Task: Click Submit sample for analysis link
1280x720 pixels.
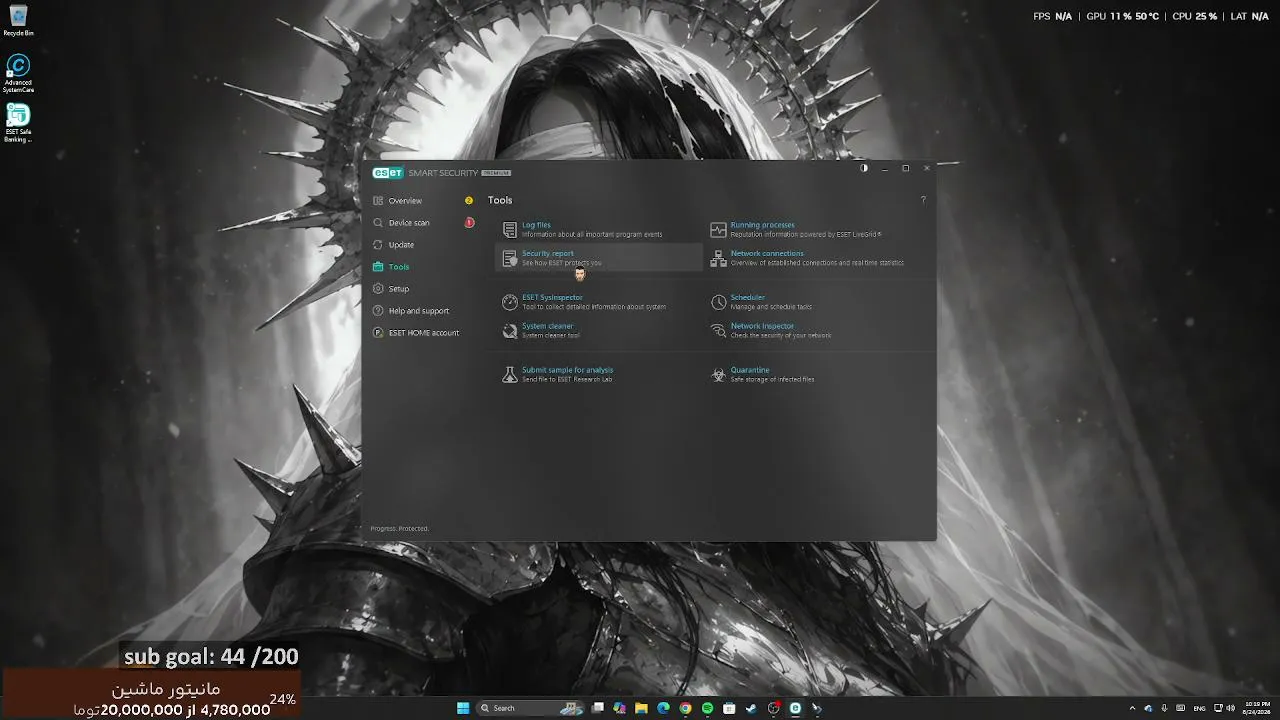Action: pyautogui.click(x=568, y=370)
